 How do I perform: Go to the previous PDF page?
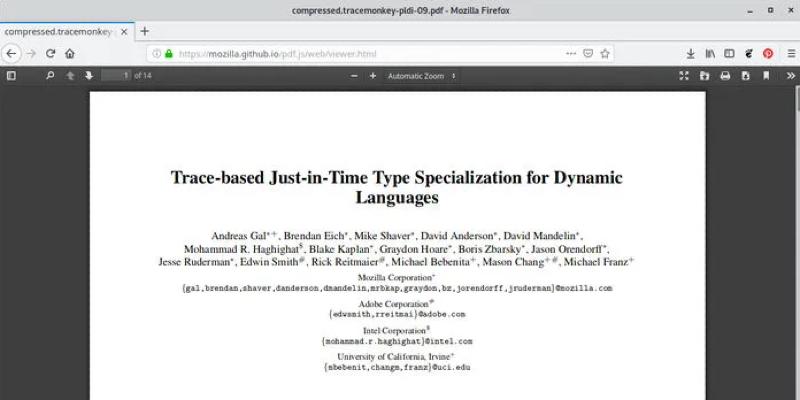(x=70, y=75)
